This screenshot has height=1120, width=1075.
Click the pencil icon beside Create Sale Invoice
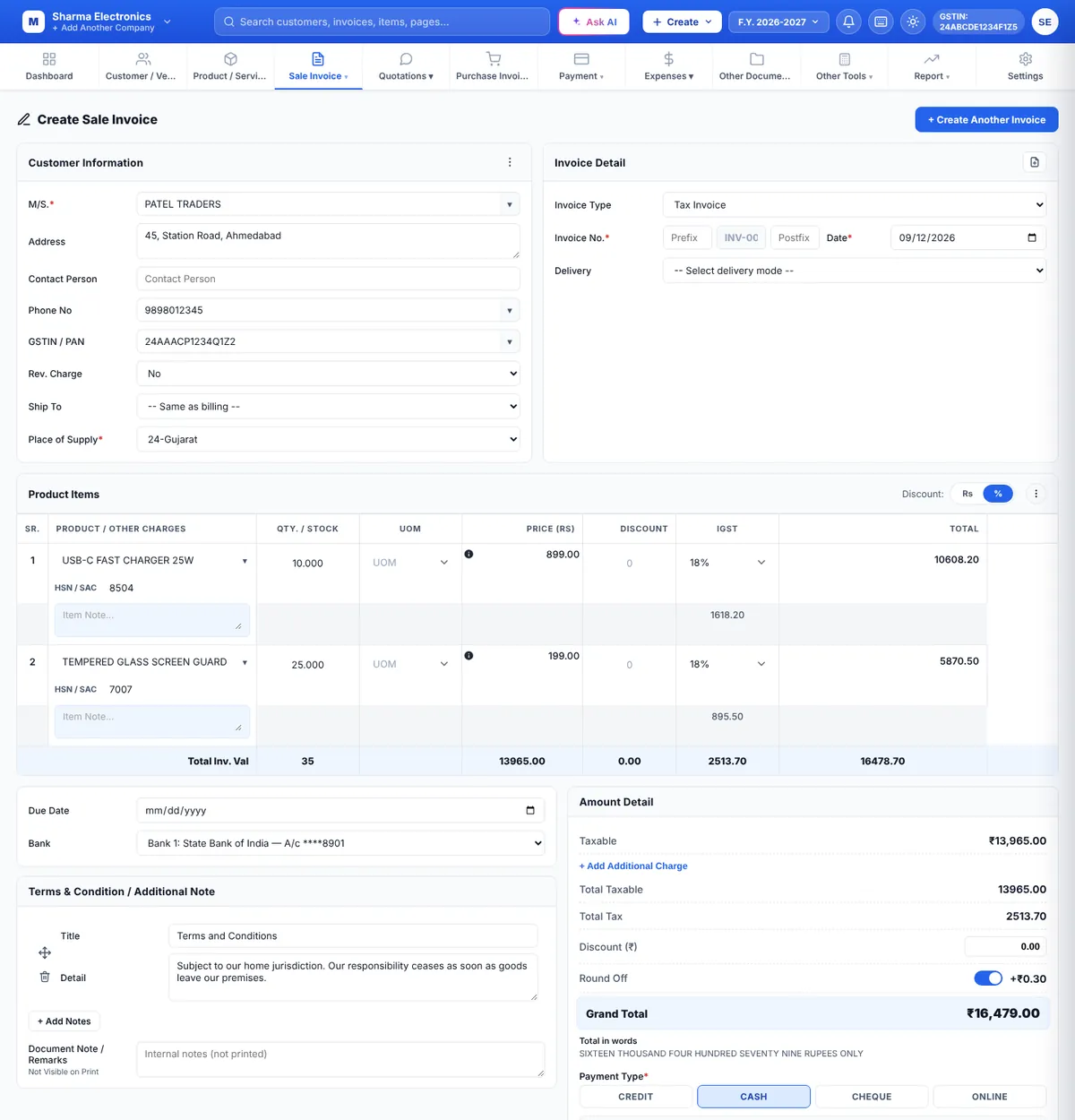(x=24, y=119)
